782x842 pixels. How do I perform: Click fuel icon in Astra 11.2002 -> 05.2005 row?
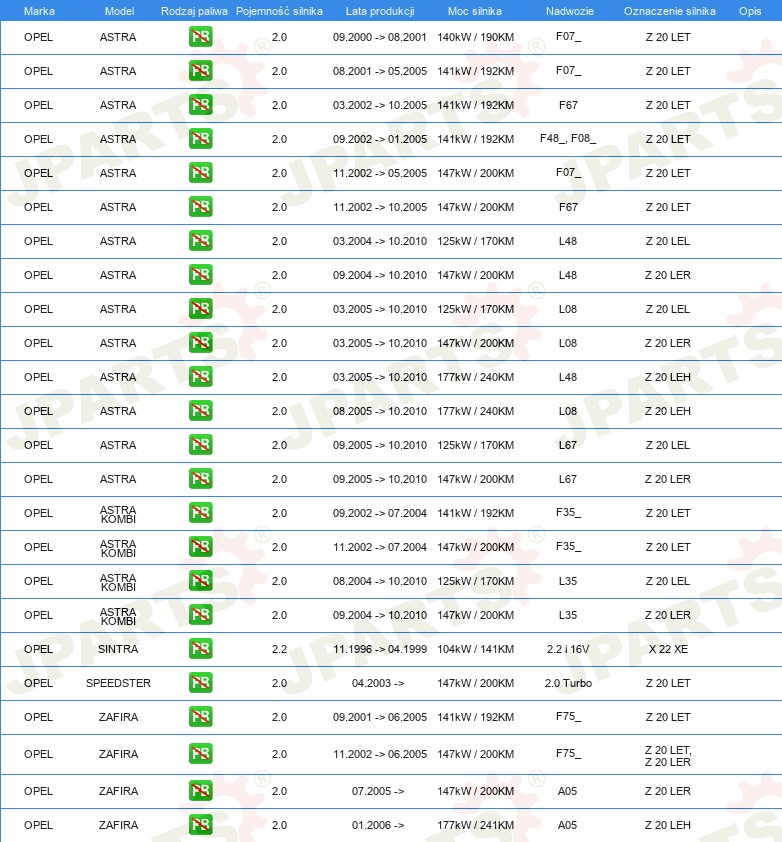coord(200,173)
